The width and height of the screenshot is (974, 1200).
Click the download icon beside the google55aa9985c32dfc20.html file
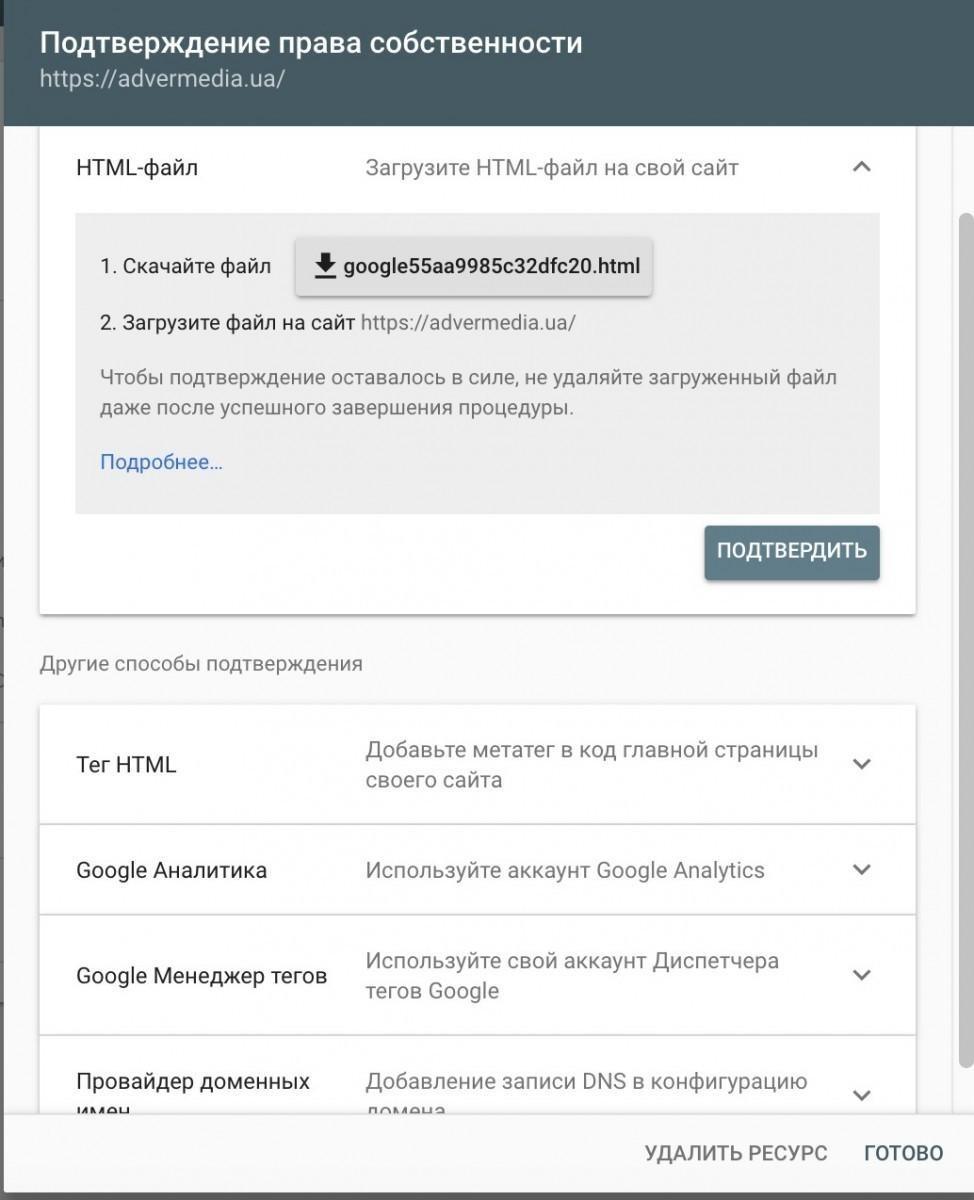(325, 267)
